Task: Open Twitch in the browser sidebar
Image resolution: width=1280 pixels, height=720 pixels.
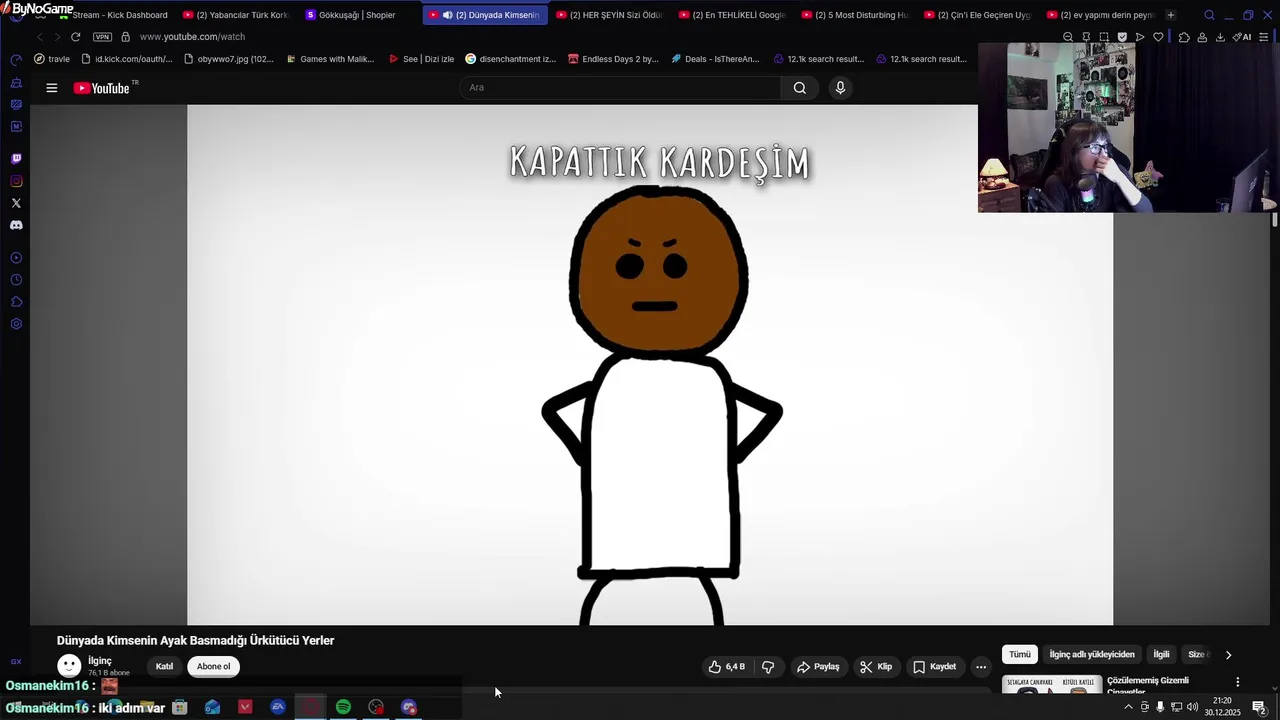Action: click(x=16, y=159)
